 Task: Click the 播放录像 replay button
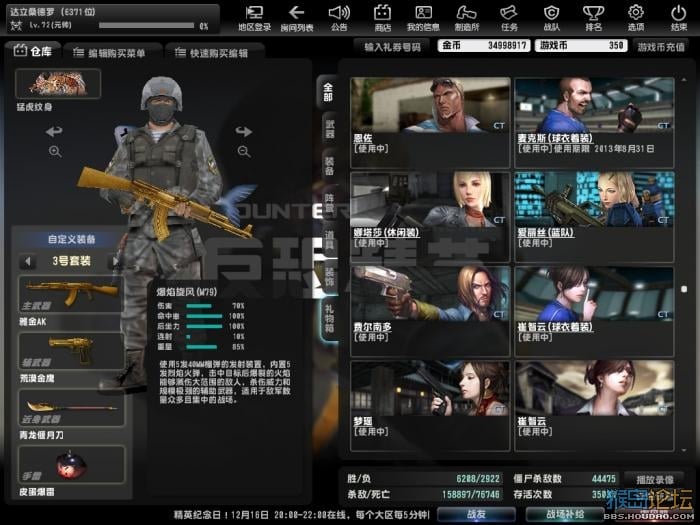[655, 479]
